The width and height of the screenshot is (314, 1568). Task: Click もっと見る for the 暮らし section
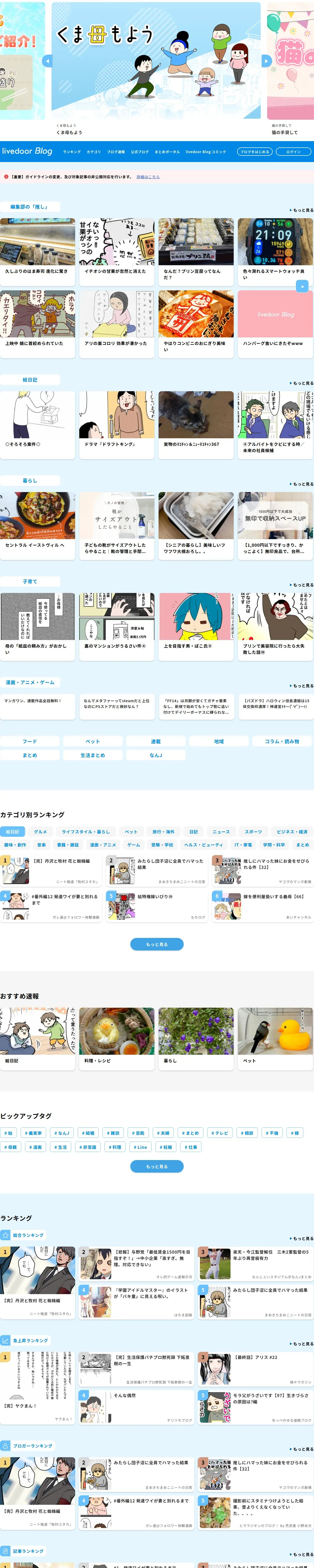(301, 484)
